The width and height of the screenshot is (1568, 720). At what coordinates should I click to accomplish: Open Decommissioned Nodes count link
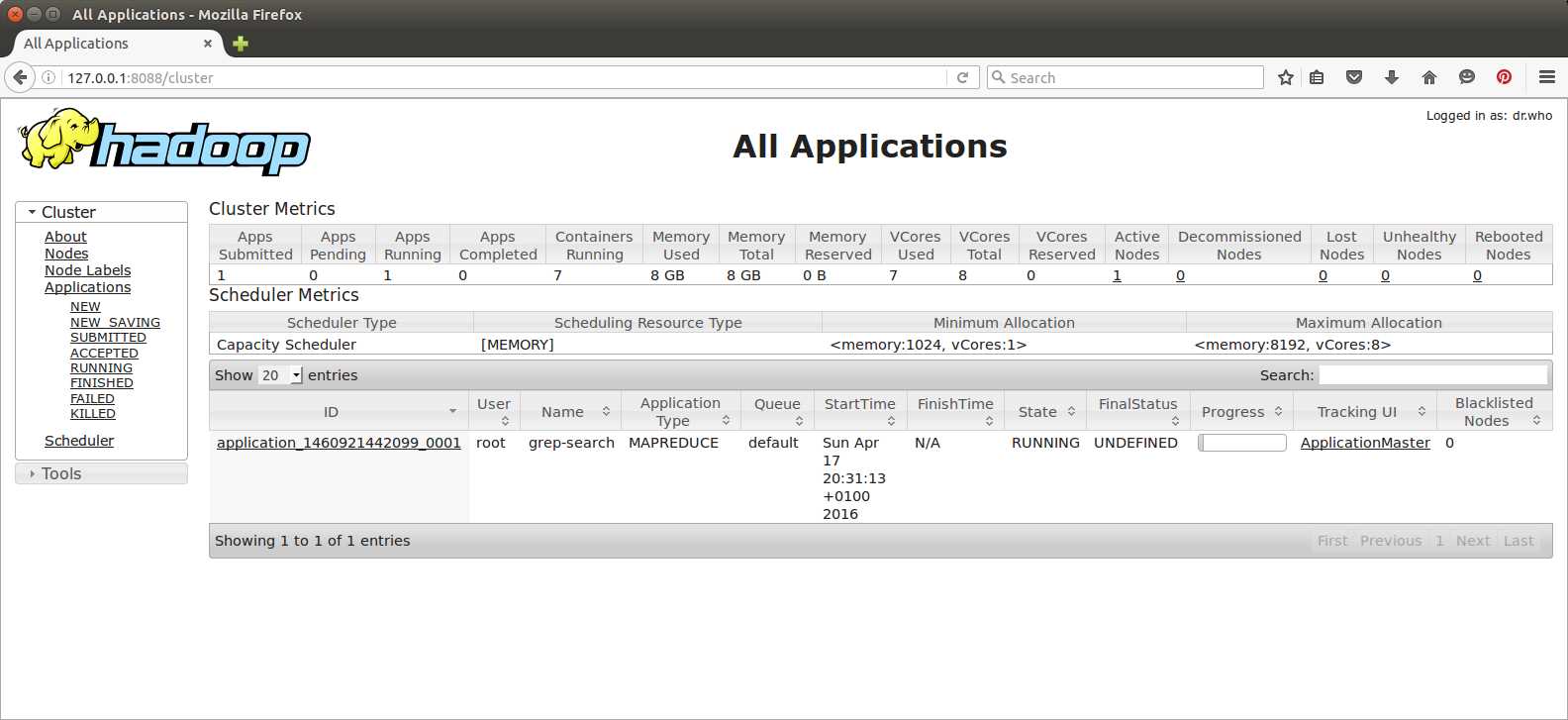point(1180,275)
